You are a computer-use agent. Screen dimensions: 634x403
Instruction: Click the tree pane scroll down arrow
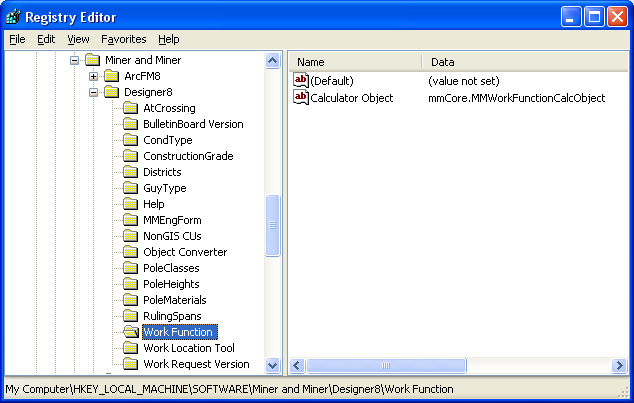tap(273, 366)
